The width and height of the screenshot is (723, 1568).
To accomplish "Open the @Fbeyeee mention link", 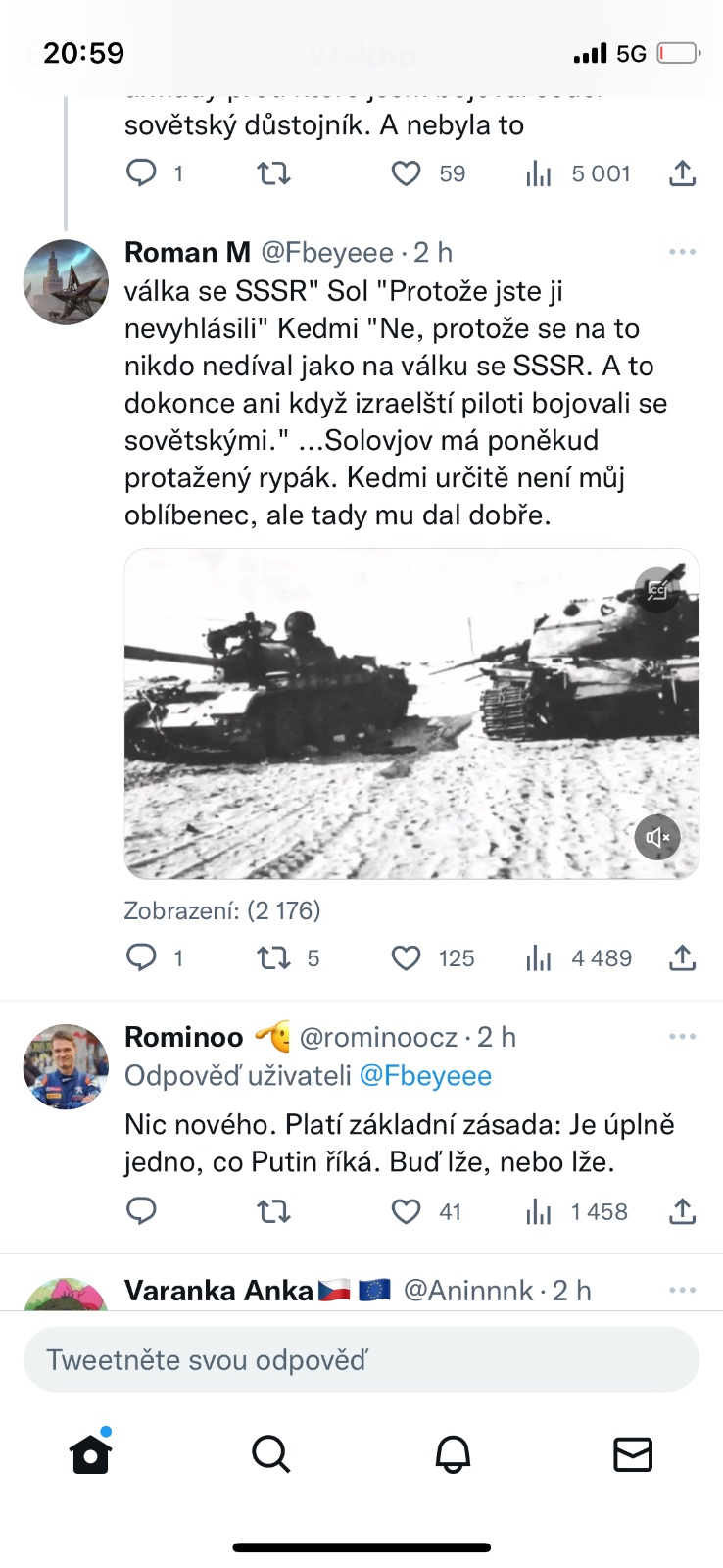I will (425, 1075).
